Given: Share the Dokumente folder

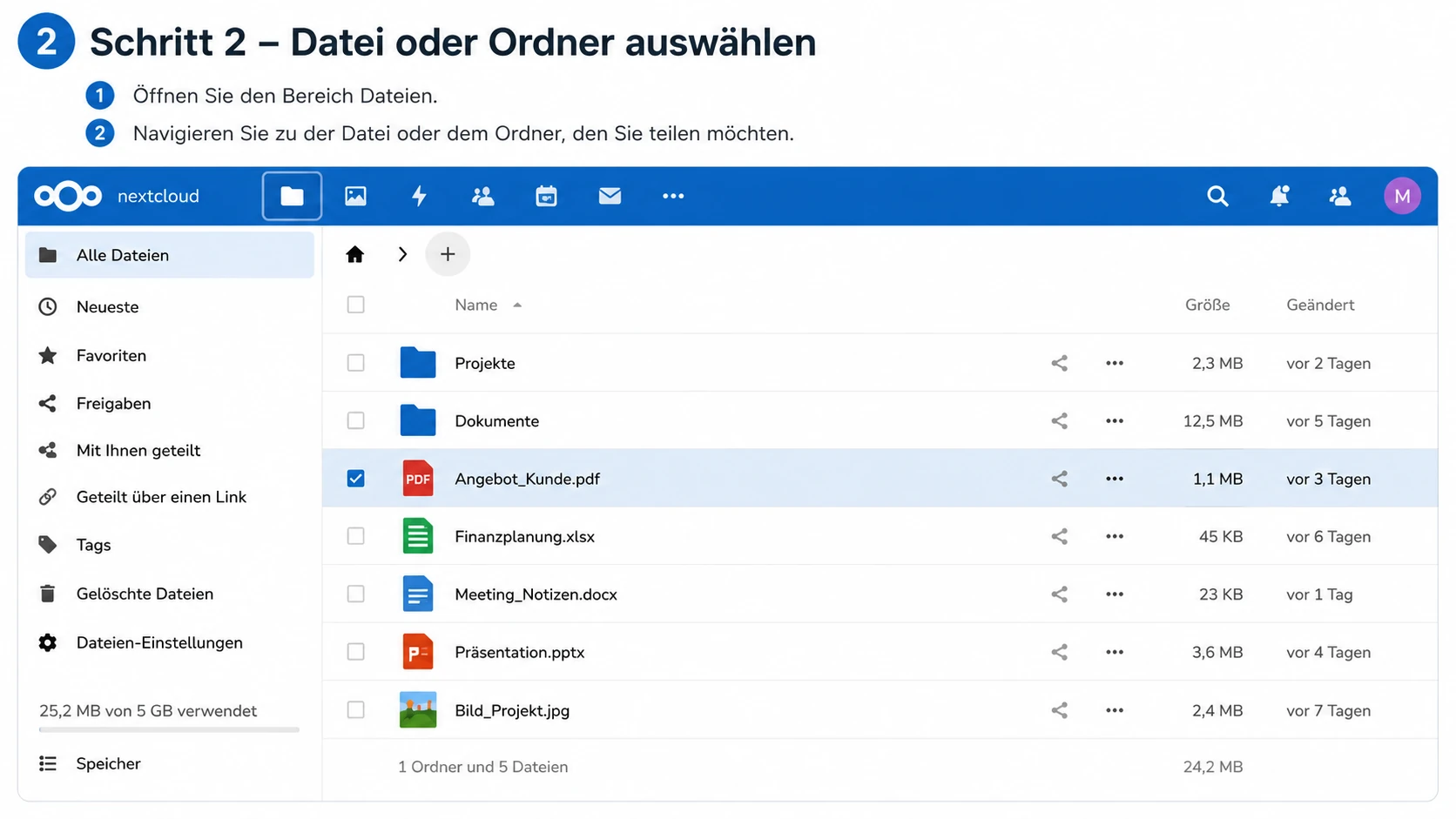Looking at the screenshot, I should click(x=1059, y=420).
